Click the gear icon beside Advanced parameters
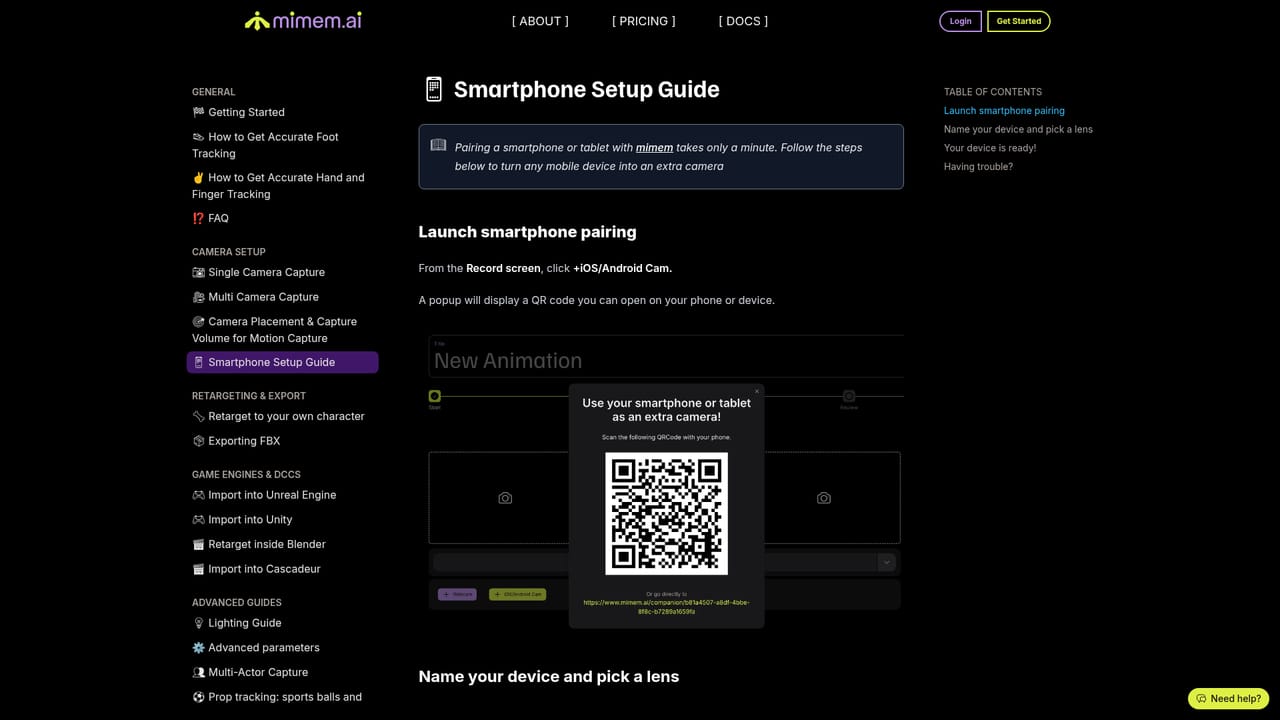The height and width of the screenshot is (720, 1280). pyautogui.click(x=198, y=648)
